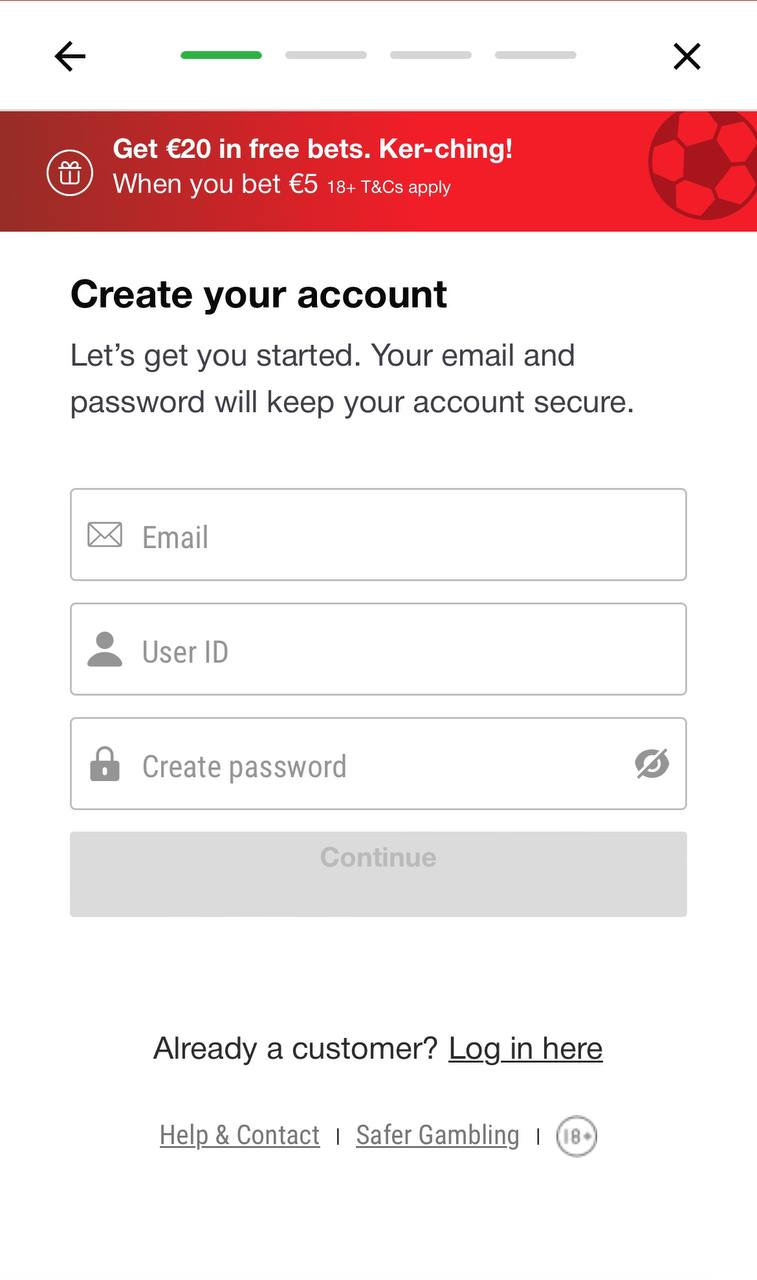This screenshot has width=757, height=1280.
Task: Click the envelope icon in Email field
Action: [105, 535]
